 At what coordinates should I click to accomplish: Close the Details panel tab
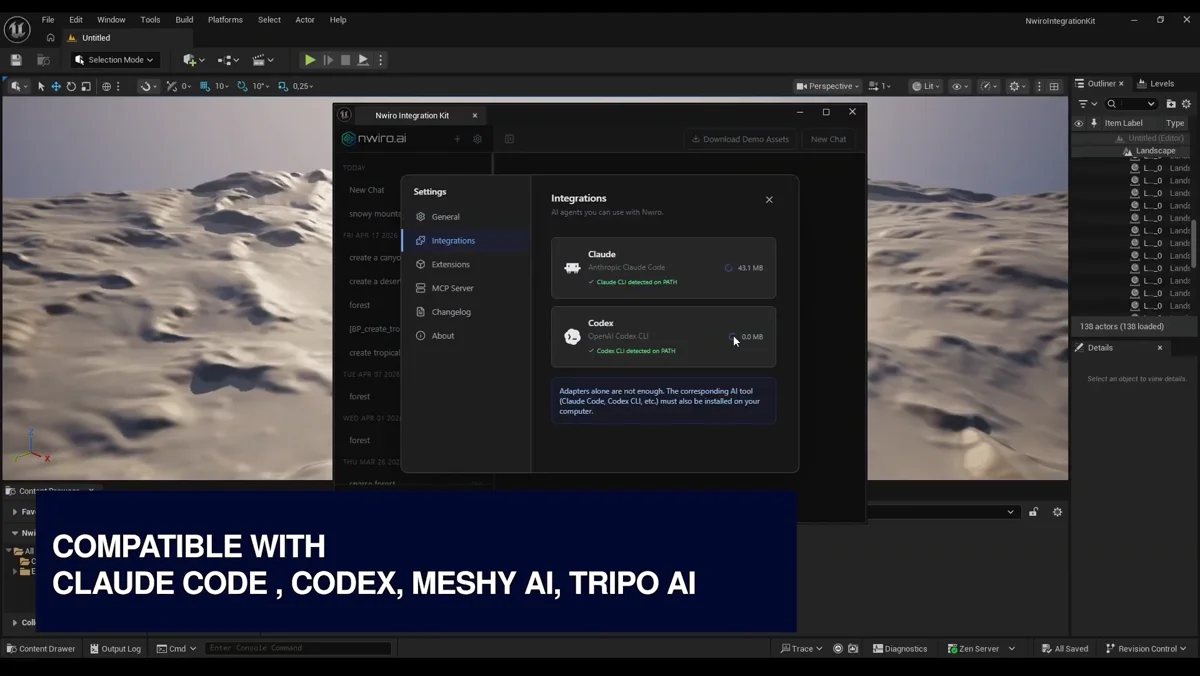tap(1160, 348)
